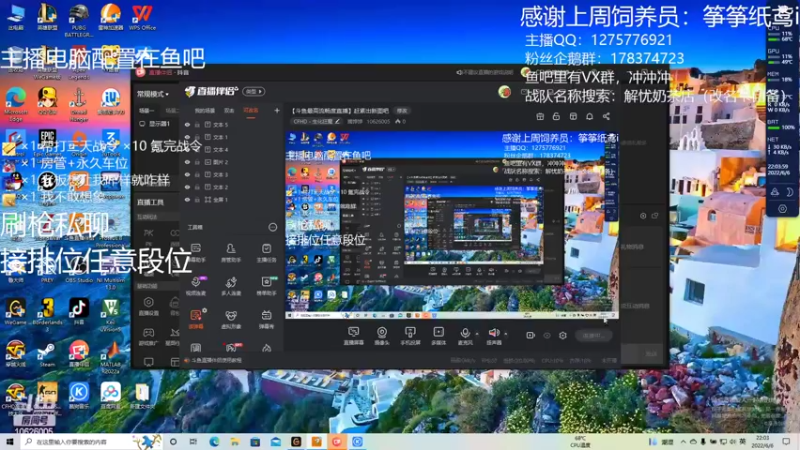This screenshot has width=800, height=450.
Task: Hide the 文本 2 source layer
Action: point(187,187)
